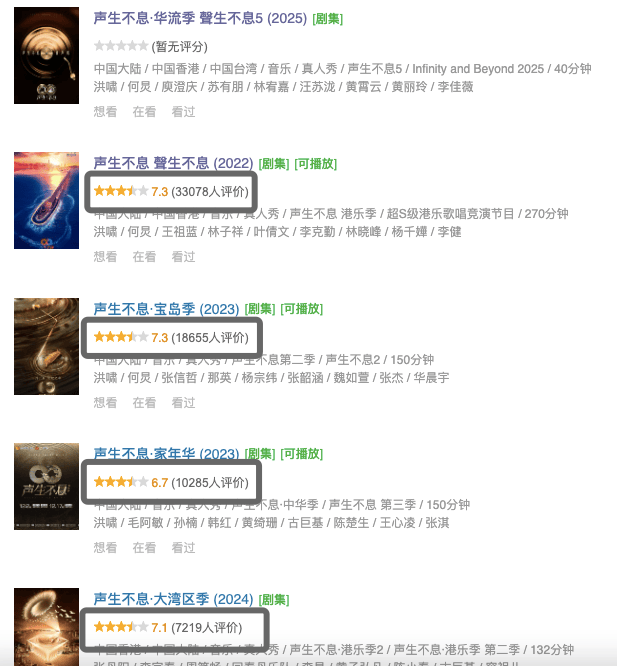This screenshot has width=617, height=666.
Task: Mark 家年华 as 想看
Action: [x=105, y=547]
